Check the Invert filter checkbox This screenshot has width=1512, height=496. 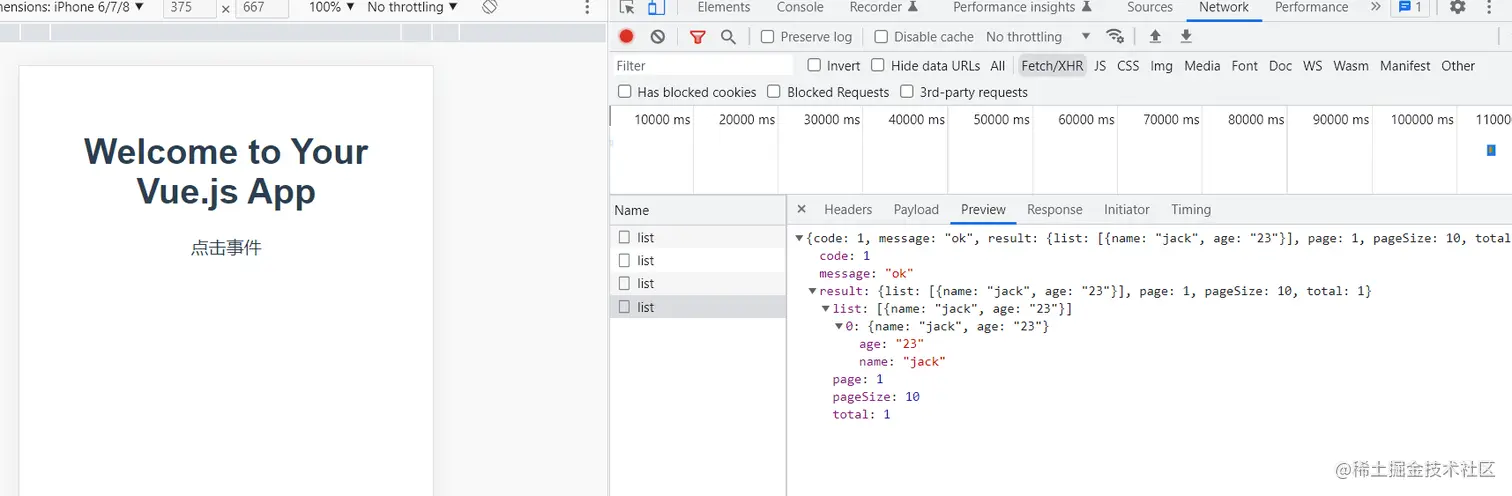pyautogui.click(x=815, y=65)
